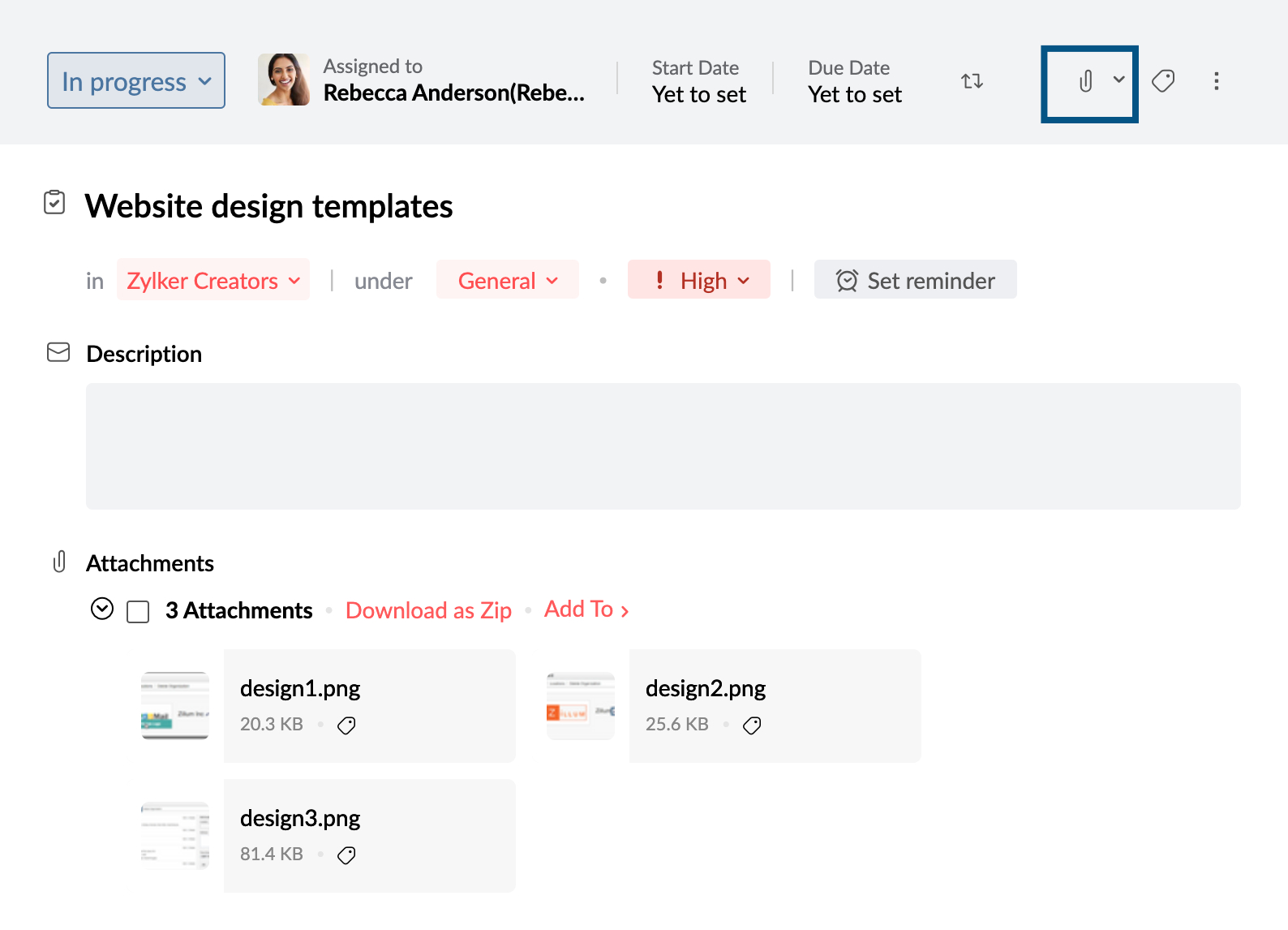Expand the General category dropdown
1288x930 pixels.
click(x=507, y=281)
